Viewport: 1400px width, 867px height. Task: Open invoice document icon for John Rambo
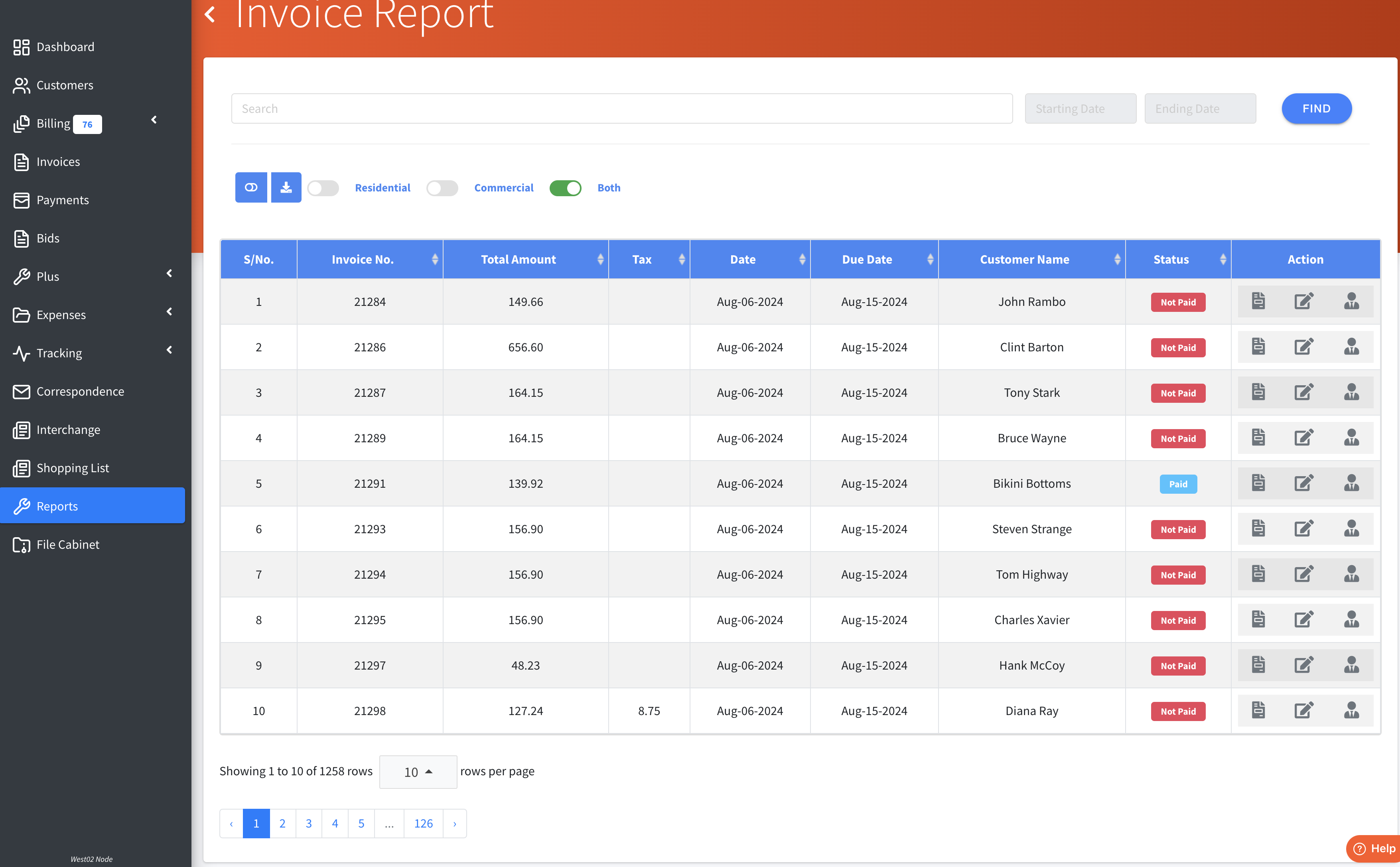click(1258, 301)
